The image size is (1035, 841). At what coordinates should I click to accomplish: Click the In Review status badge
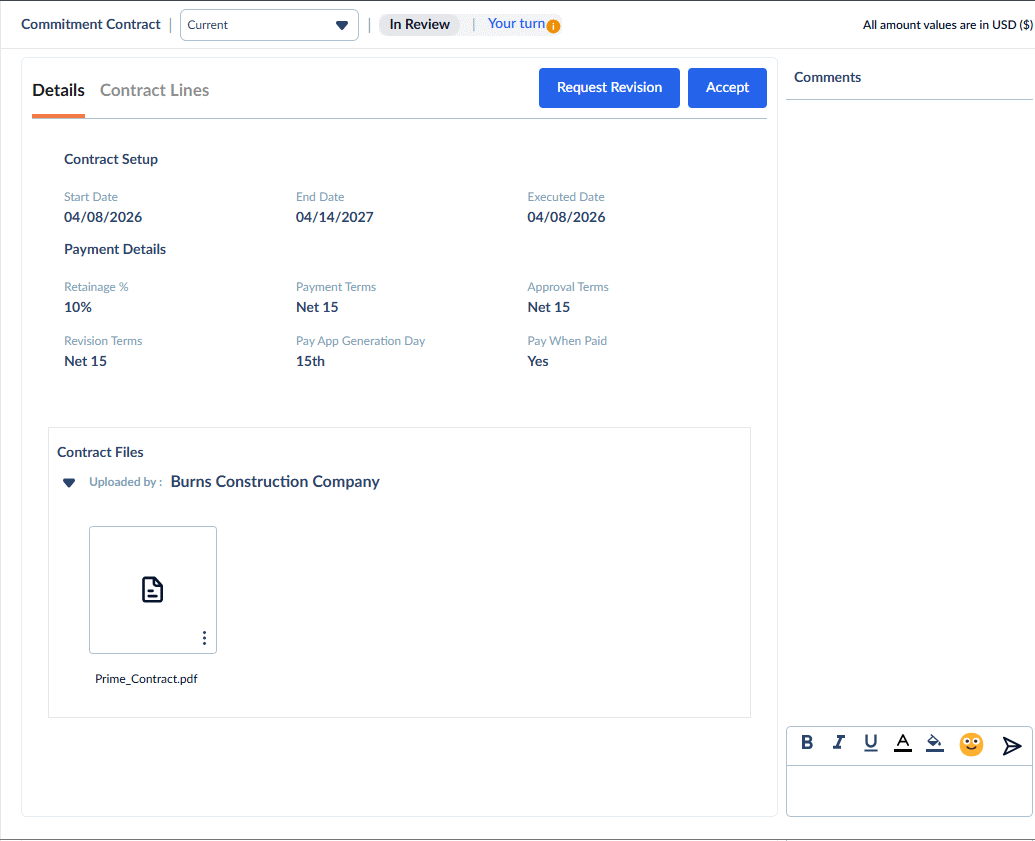pyautogui.click(x=420, y=24)
